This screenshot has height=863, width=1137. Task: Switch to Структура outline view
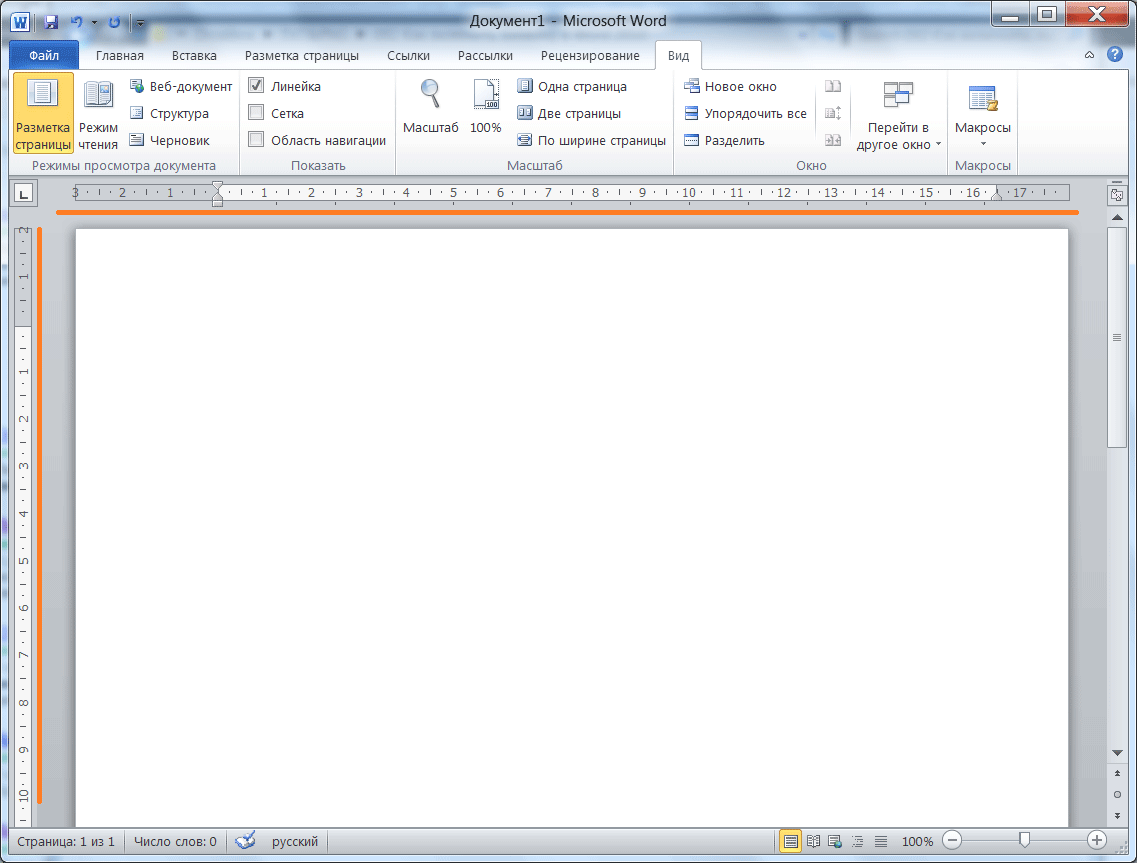click(x=170, y=113)
